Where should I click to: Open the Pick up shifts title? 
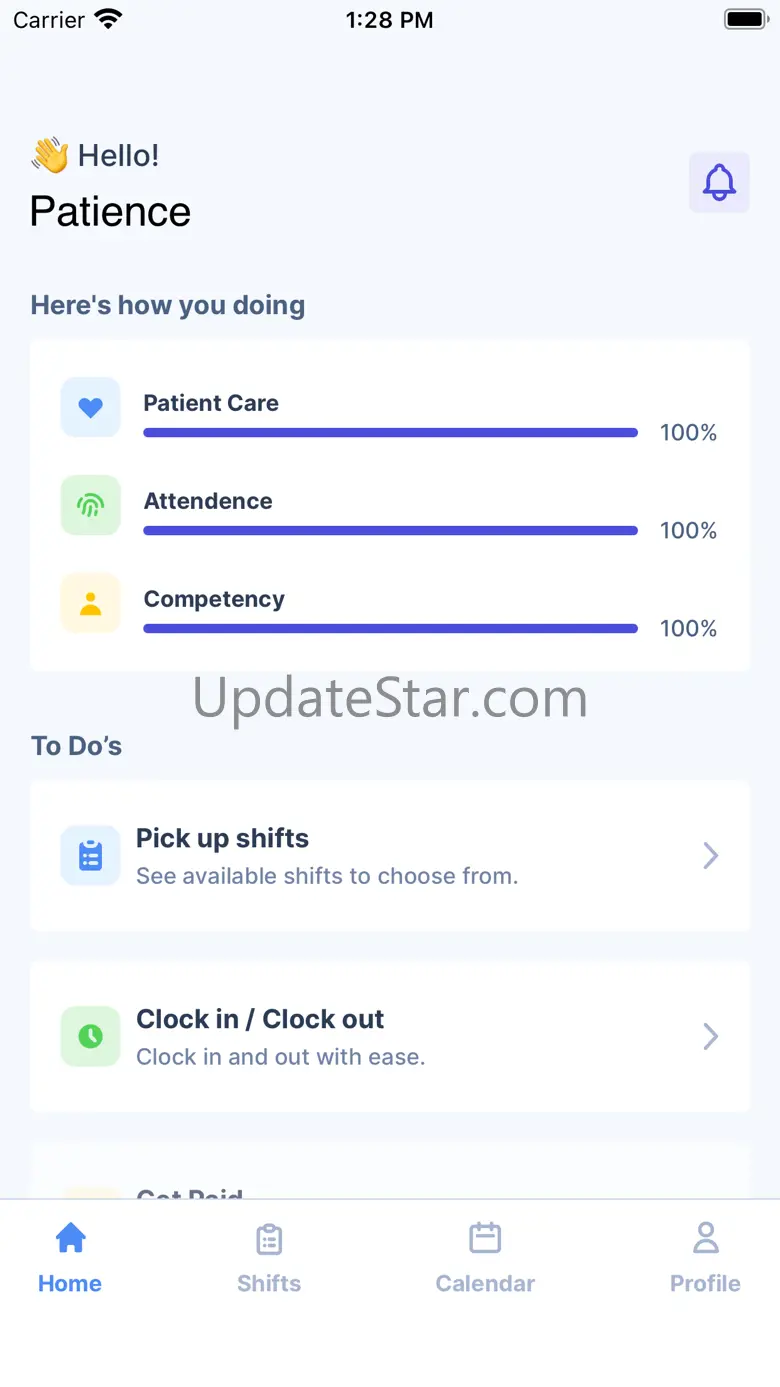click(222, 838)
